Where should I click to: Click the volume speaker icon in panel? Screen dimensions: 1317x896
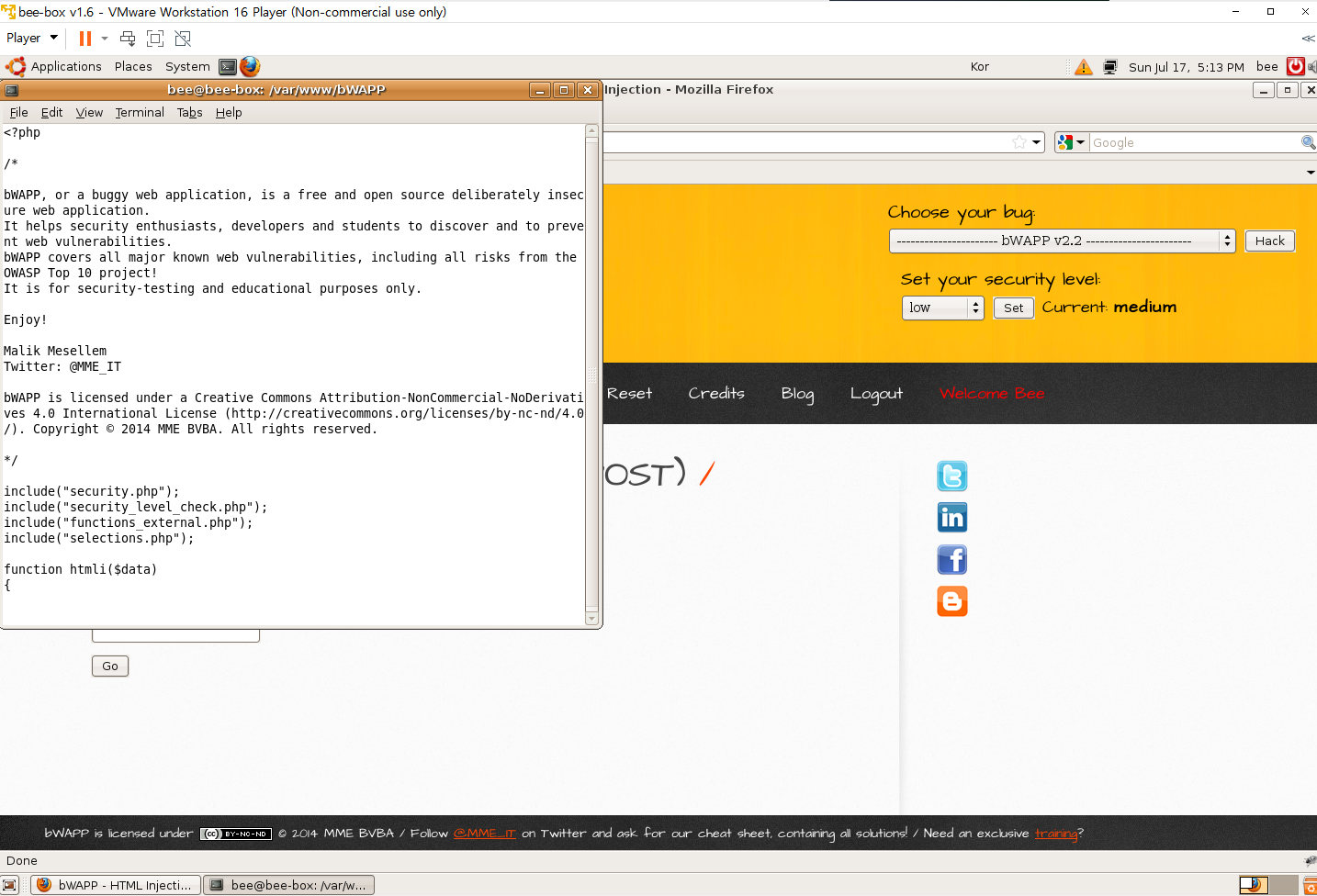(x=1311, y=66)
